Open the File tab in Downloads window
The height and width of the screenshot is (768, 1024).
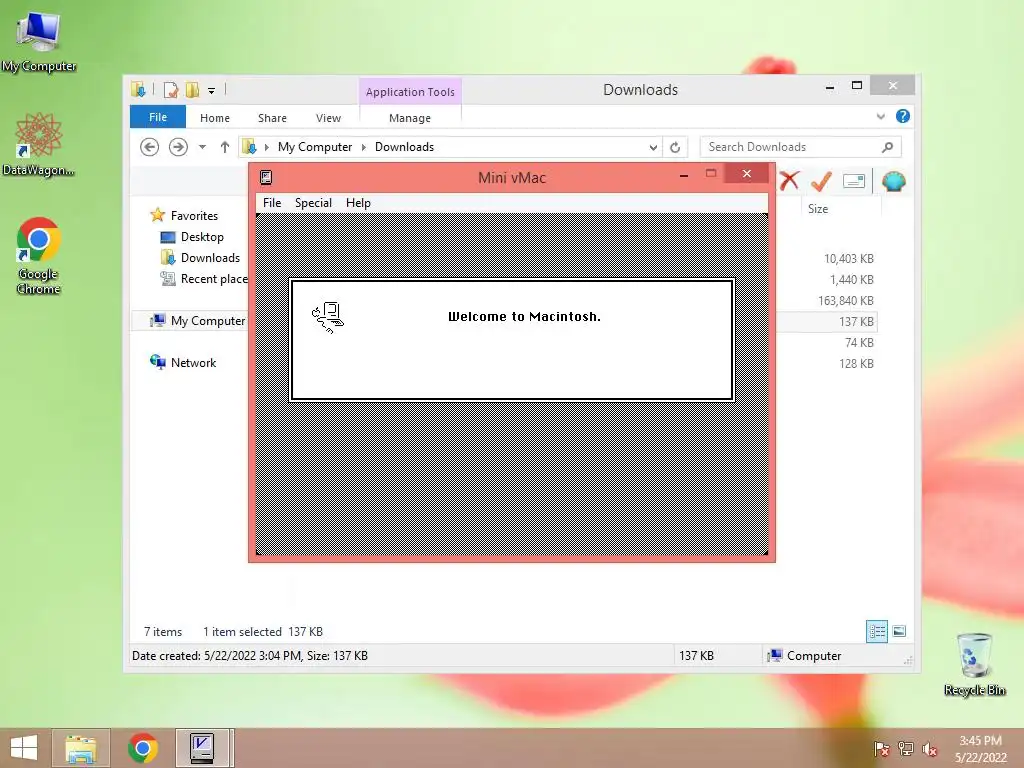click(158, 118)
